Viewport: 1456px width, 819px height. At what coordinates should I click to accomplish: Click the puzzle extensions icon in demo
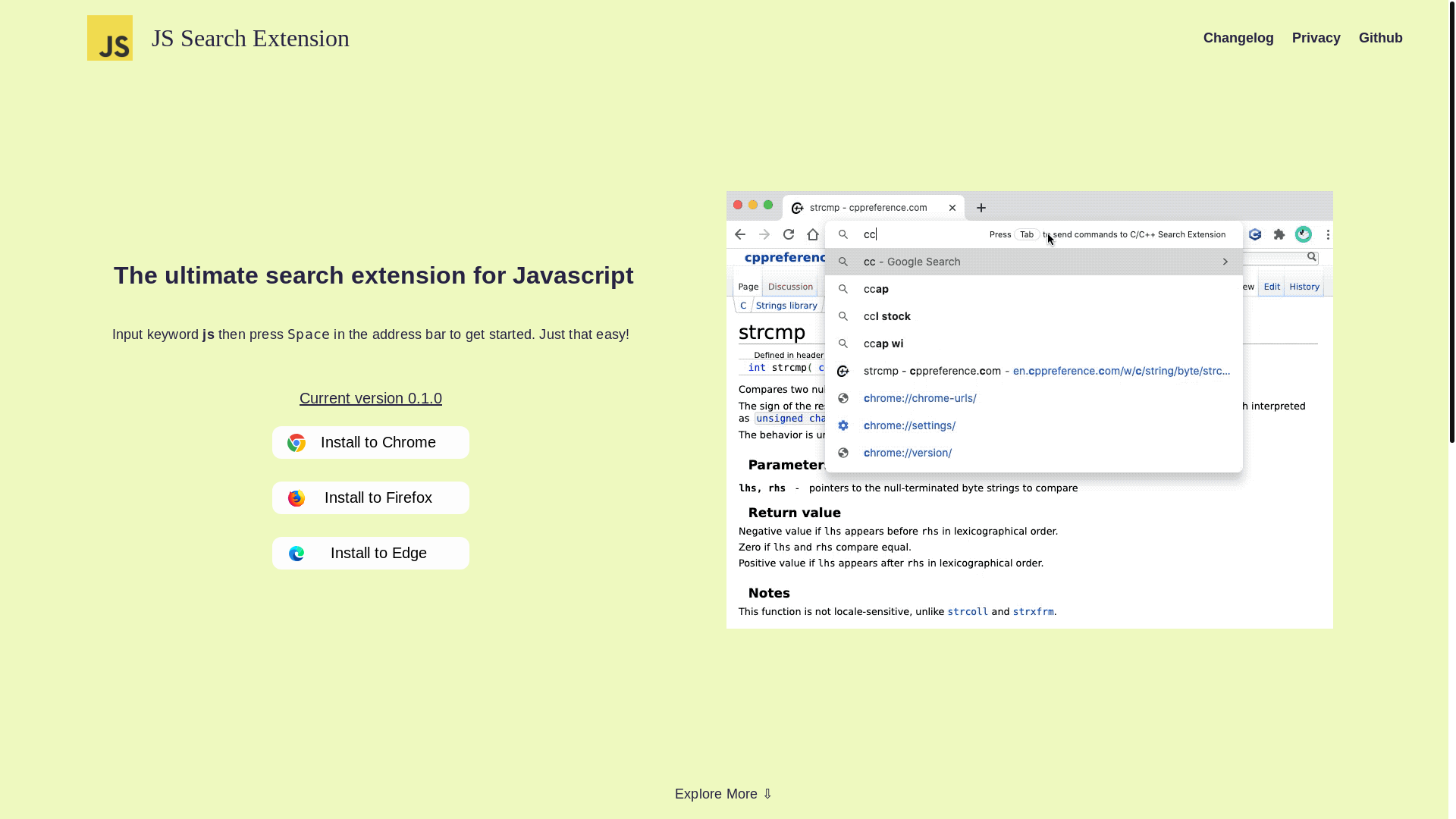click(1279, 234)
